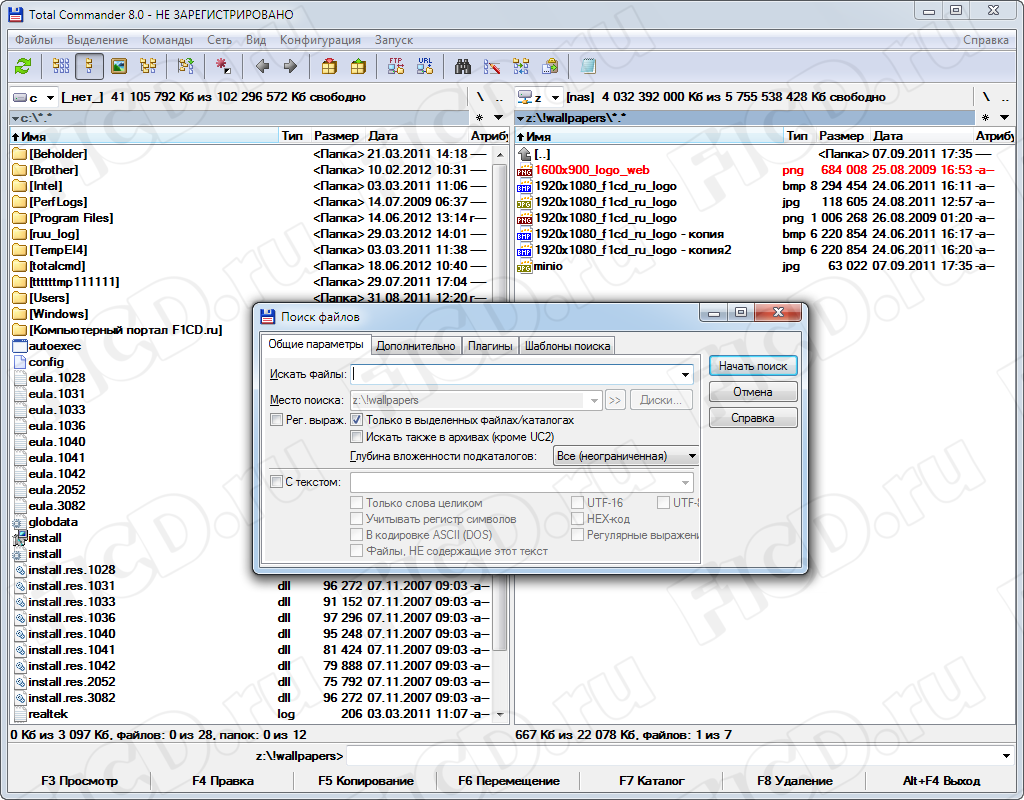
Task: Click the red star invert selection icon
Action: [x=223, y=66]
